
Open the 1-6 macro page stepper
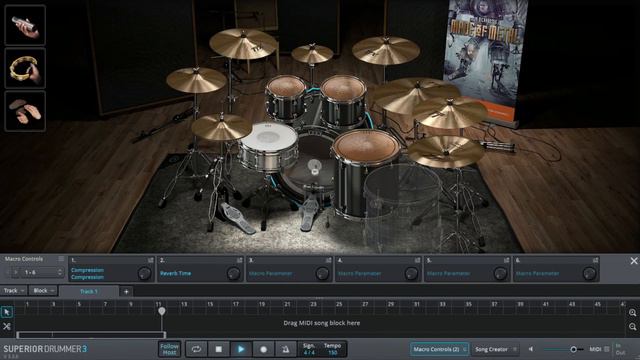60,272
